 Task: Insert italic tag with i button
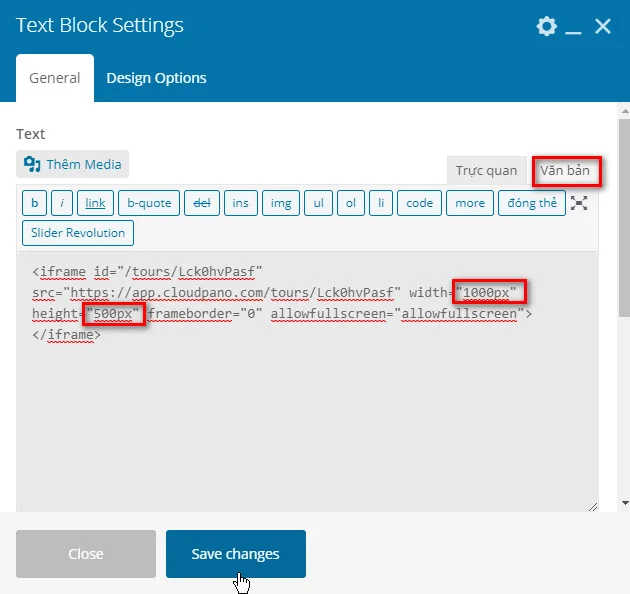pyautogui.click(x=62, y=203)
